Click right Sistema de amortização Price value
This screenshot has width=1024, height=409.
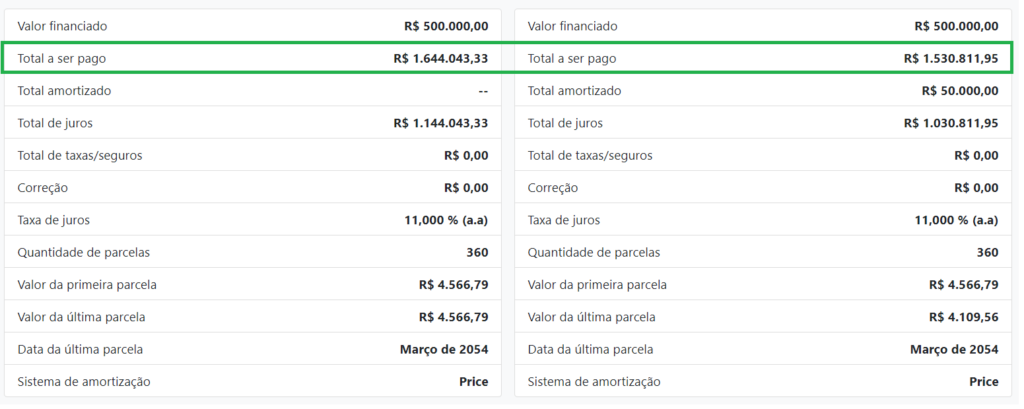tap(984, 382)
